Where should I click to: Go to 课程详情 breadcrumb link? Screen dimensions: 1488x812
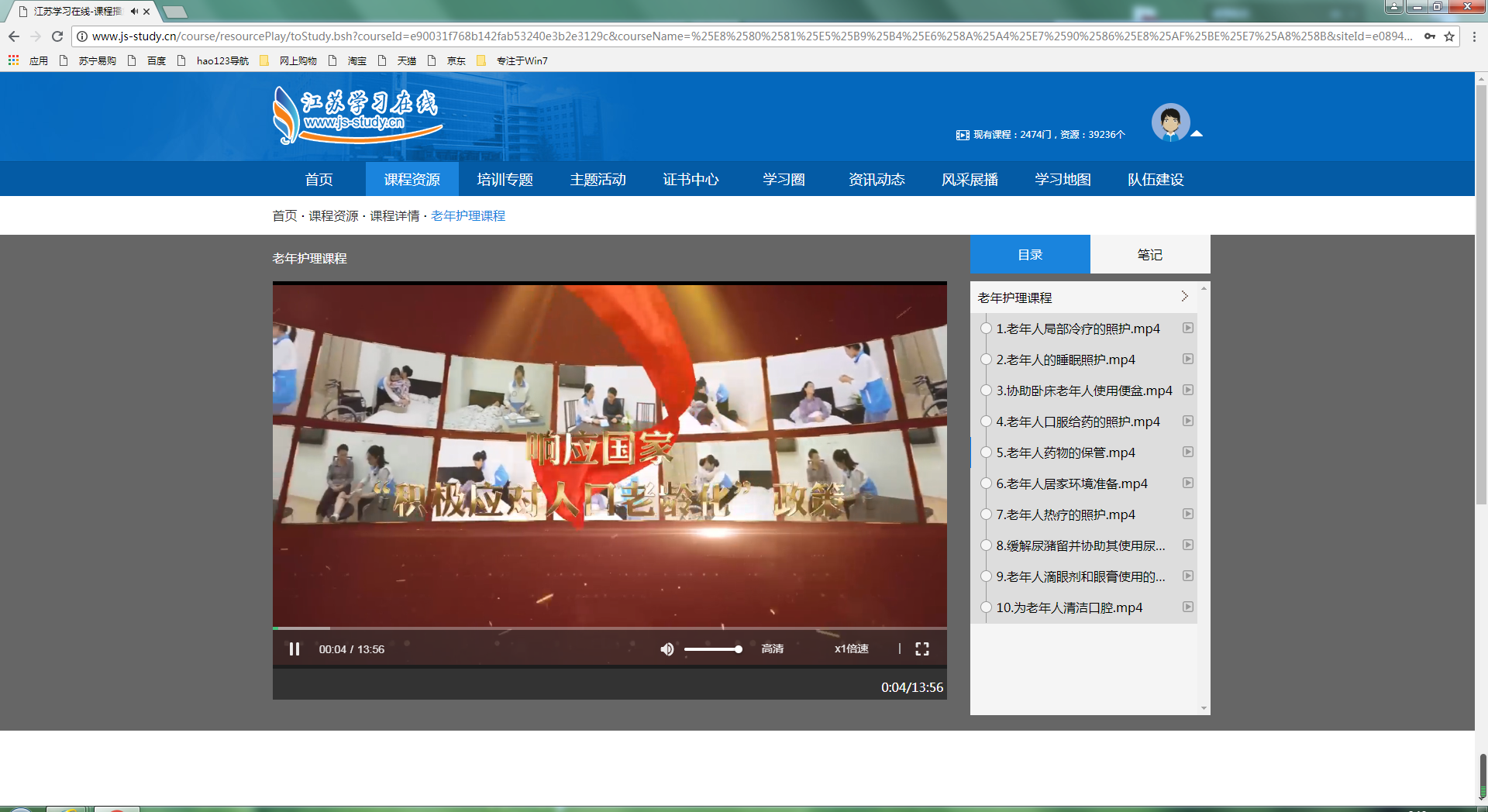click(x=394, y=216)
